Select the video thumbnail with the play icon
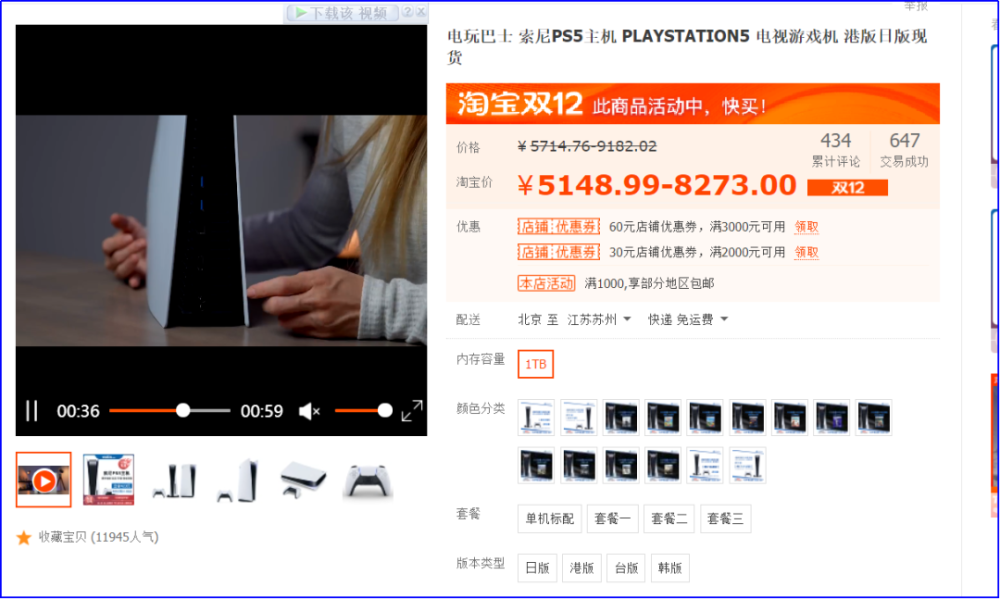The image size is (1000, 599). pyautogui.click(x=43, y=480)
